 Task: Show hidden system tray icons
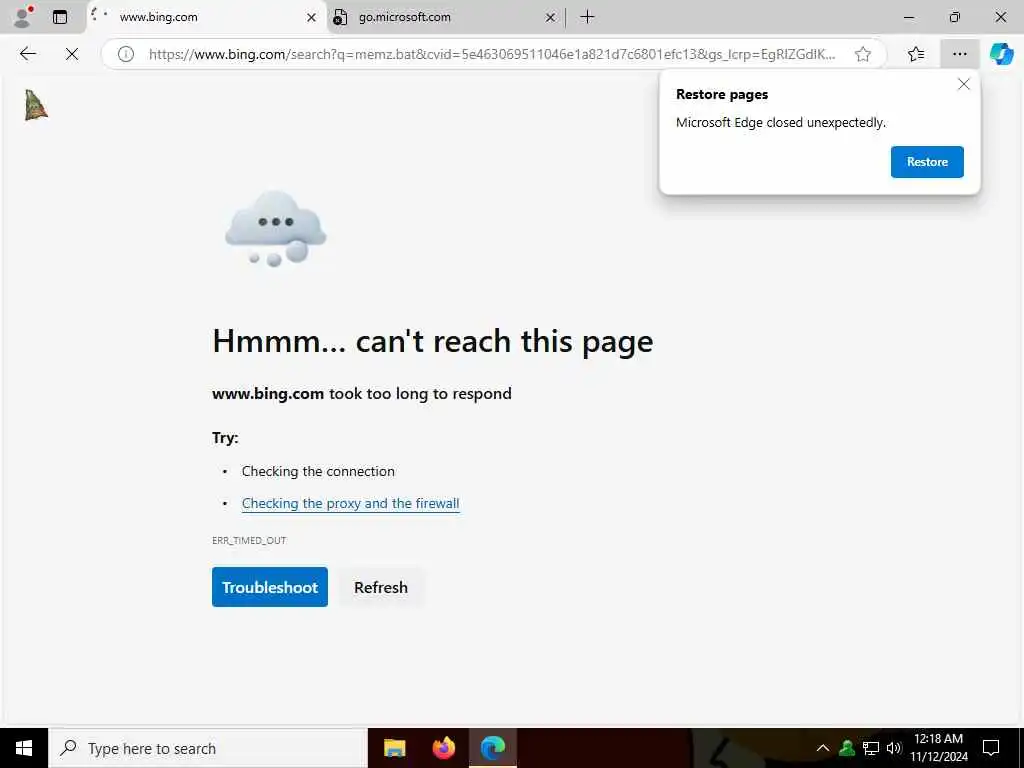click(x=823, y=748)
